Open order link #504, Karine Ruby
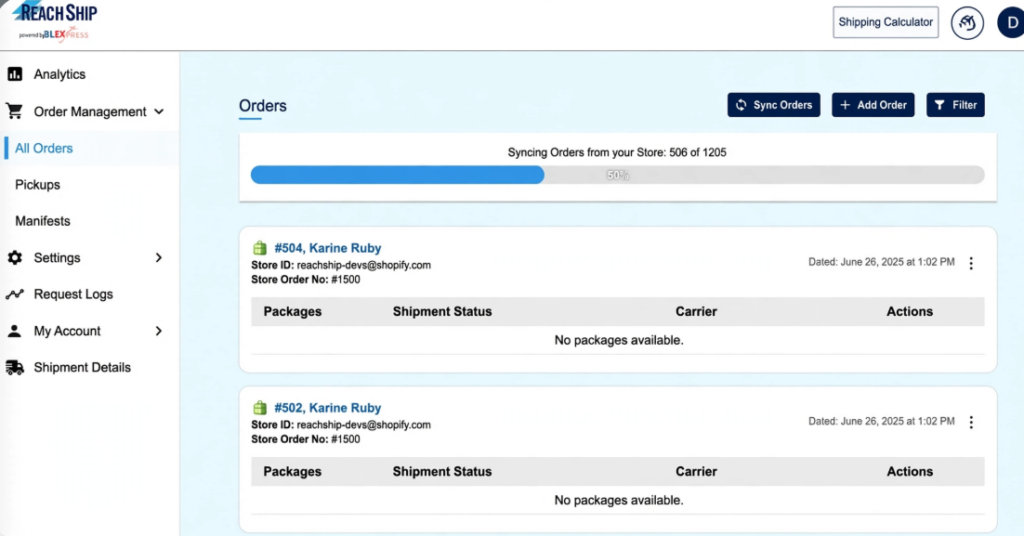This screenshot has height=536, width=1024. point(328,248)
